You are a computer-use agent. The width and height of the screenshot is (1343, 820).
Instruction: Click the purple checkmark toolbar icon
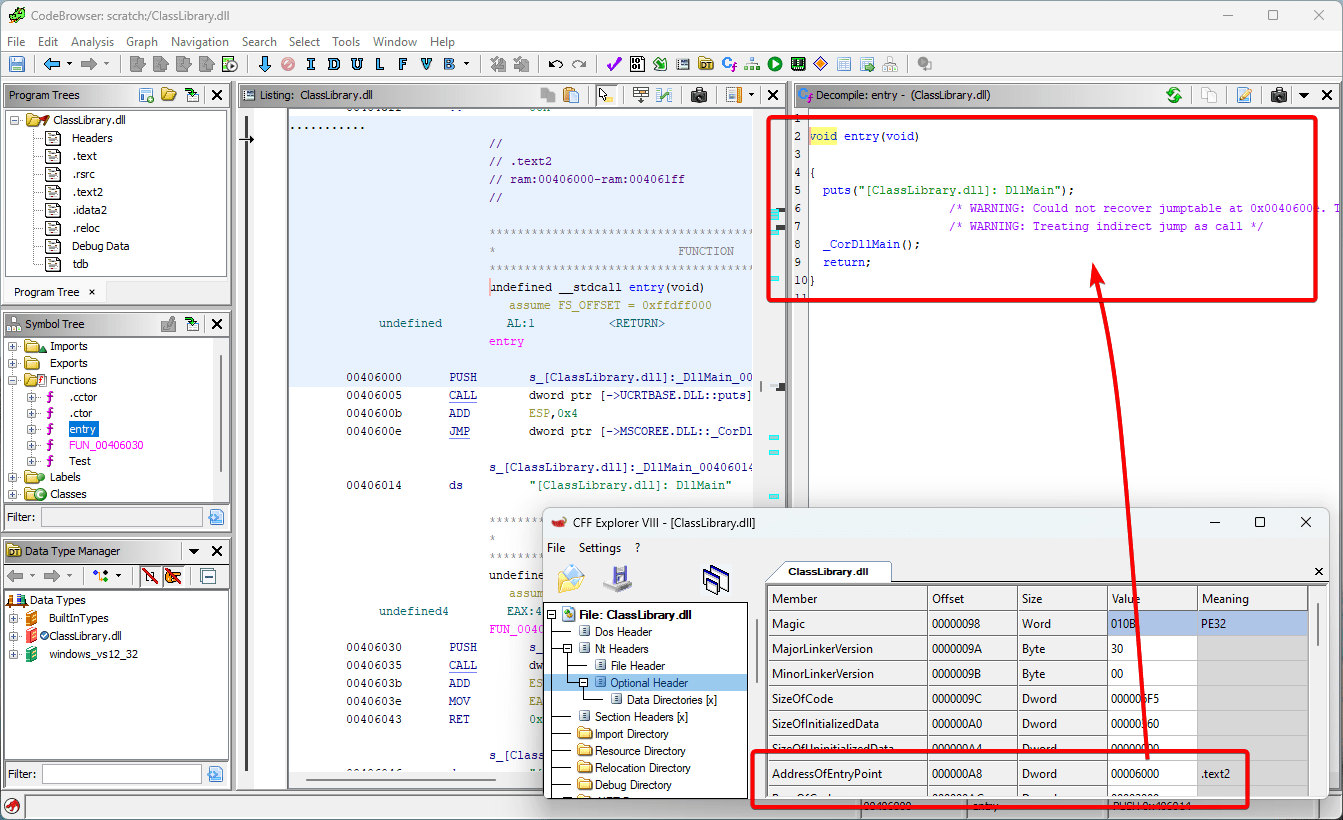click(613, 64)
